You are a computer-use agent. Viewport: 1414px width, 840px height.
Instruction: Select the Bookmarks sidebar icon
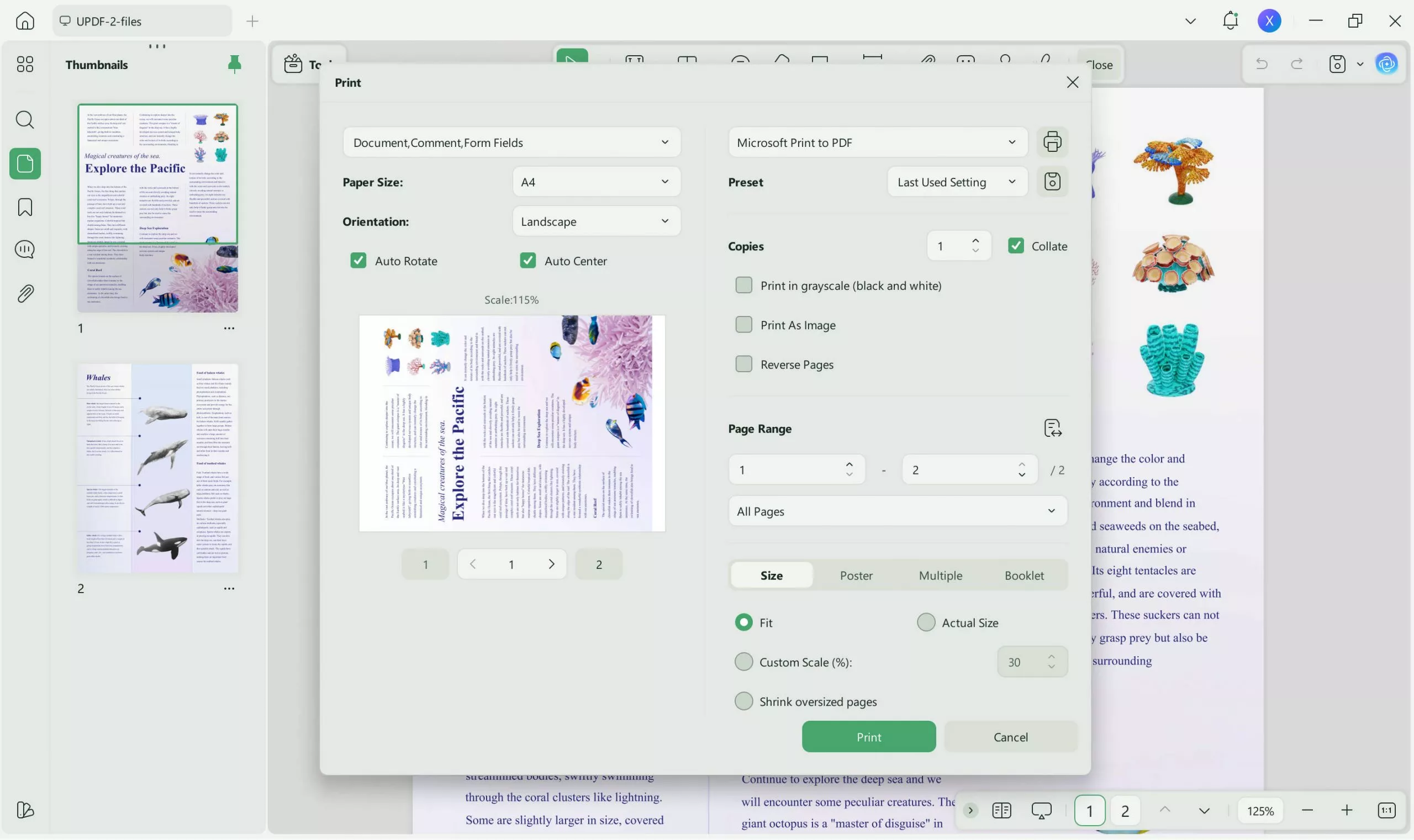(25, 207)
